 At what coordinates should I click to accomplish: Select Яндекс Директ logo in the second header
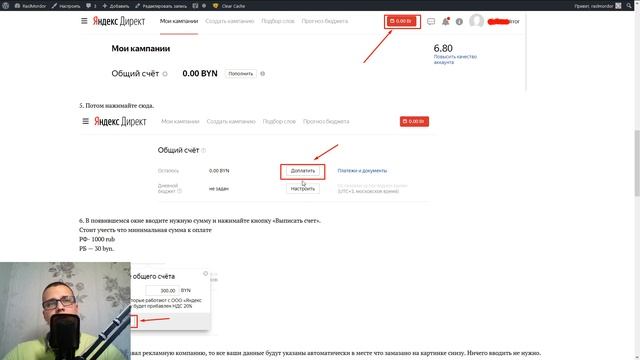(120, 122)
